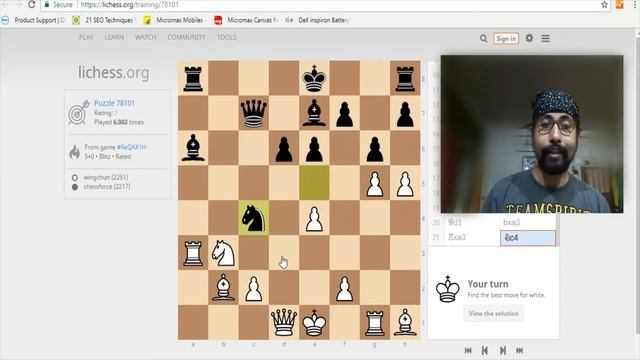640x360 pixels.
Task: Click the browser address bar URL
Action: click(x=129, y=4)
